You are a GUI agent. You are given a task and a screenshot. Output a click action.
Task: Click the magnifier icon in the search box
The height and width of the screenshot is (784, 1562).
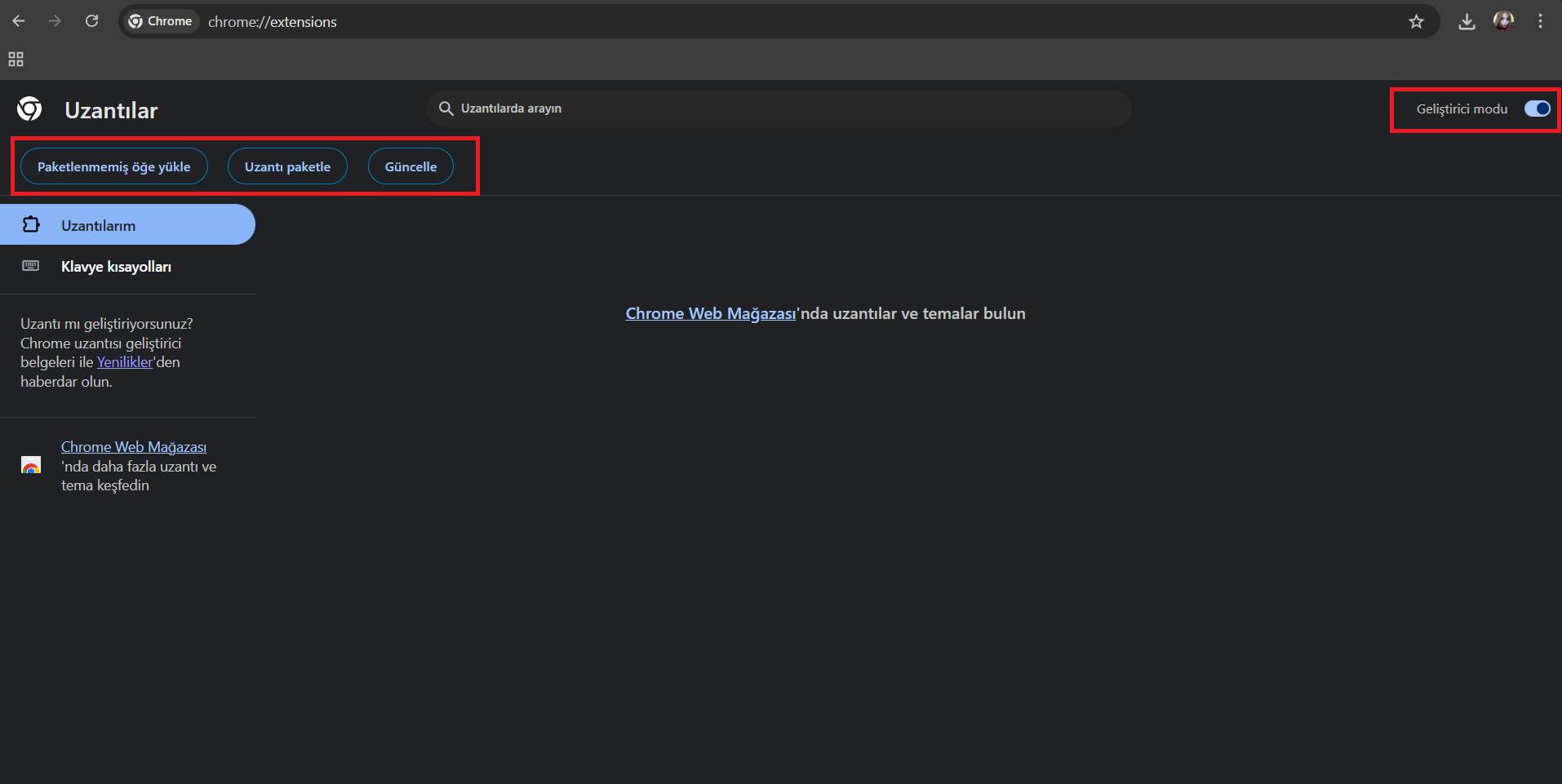[446, 109]
